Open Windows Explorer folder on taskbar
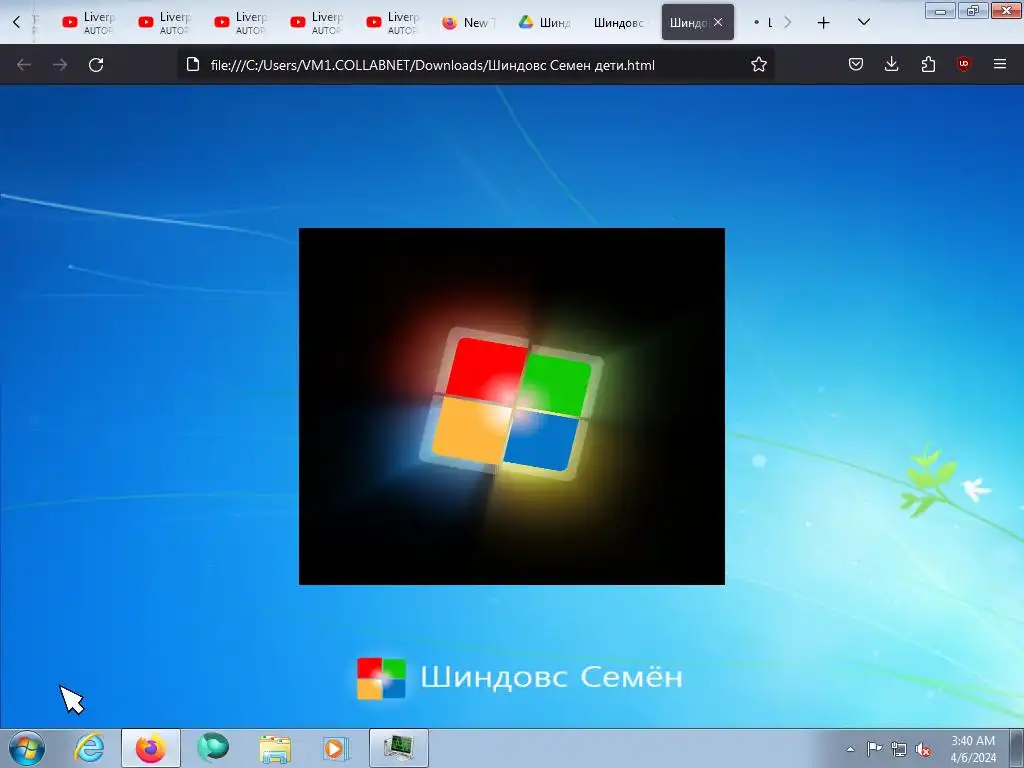The height and width of the screenshot is (768, 1024). pyautogui.click(x=275, y=748)
